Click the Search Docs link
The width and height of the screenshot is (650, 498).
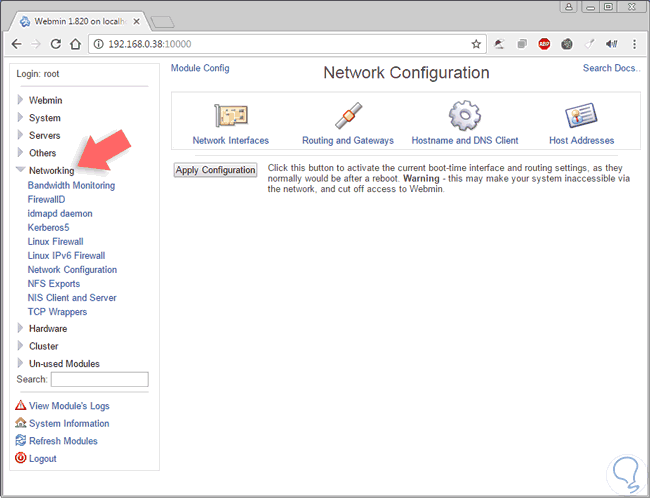[611, 68]
